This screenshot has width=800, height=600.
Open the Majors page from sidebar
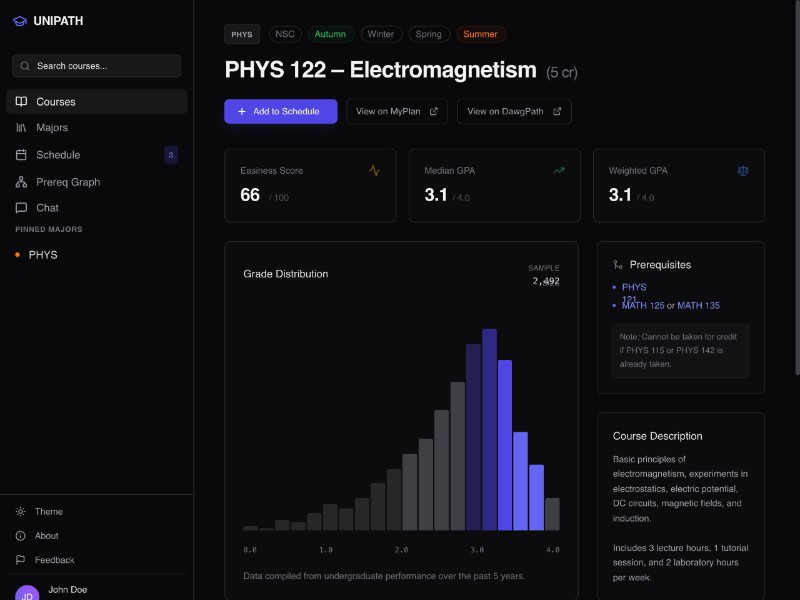pos(52,128)
